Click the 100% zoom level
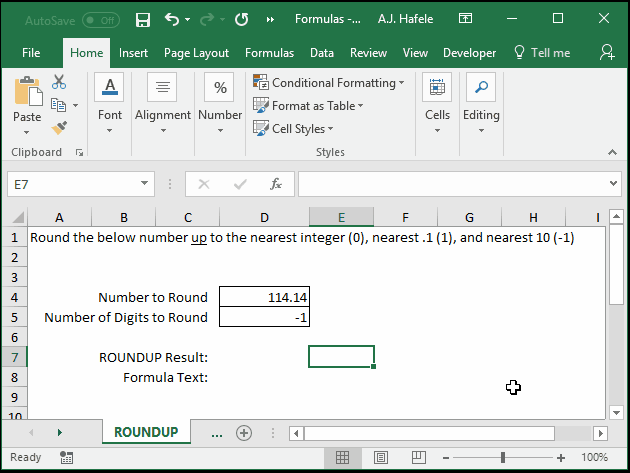Image resolution: width=630 pixels, height=473 pixels. 595,457
